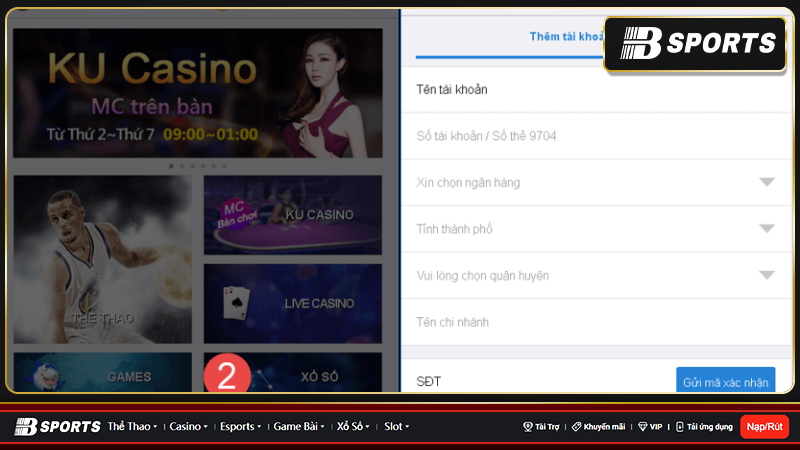800x450 pixels.
Task: Click the Khuyến mãi link text
Action: [x=605, y=427]
